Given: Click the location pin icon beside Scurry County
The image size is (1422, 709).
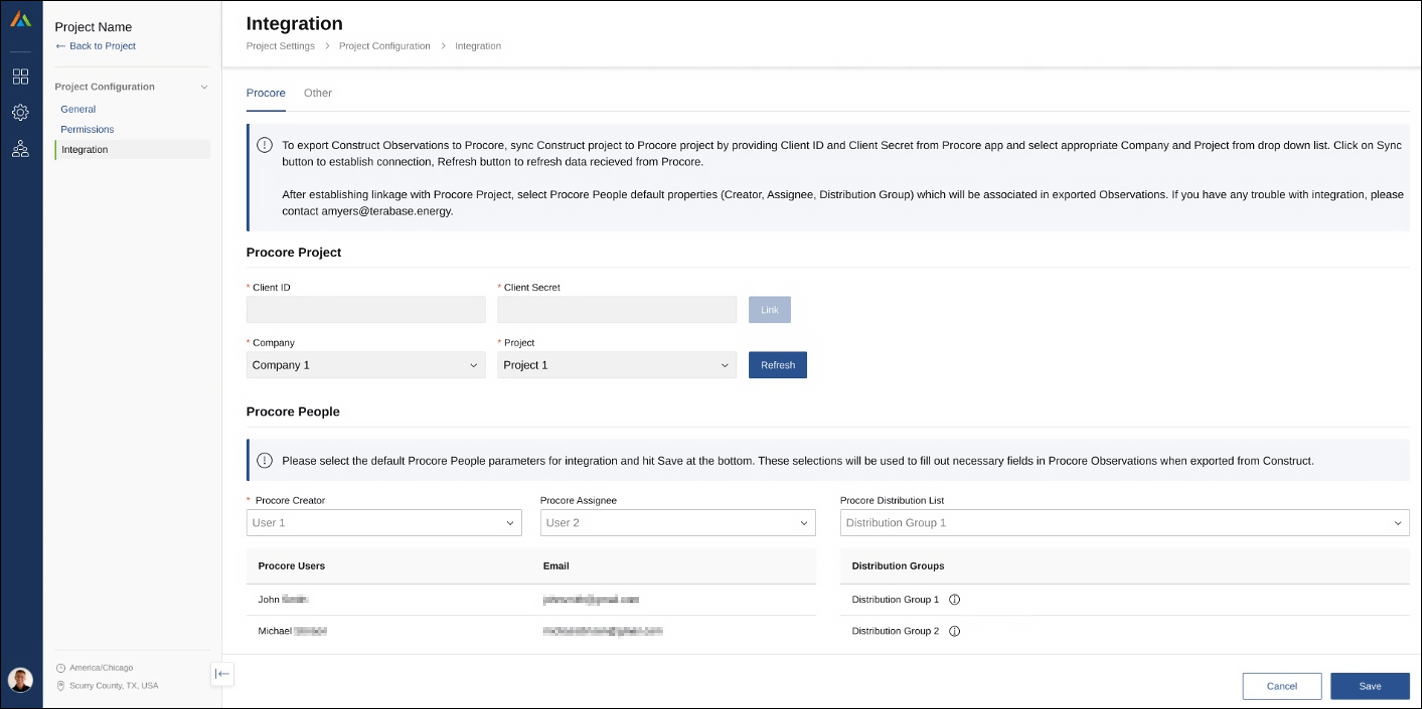Looking at the screenshot, I should 61,686.
